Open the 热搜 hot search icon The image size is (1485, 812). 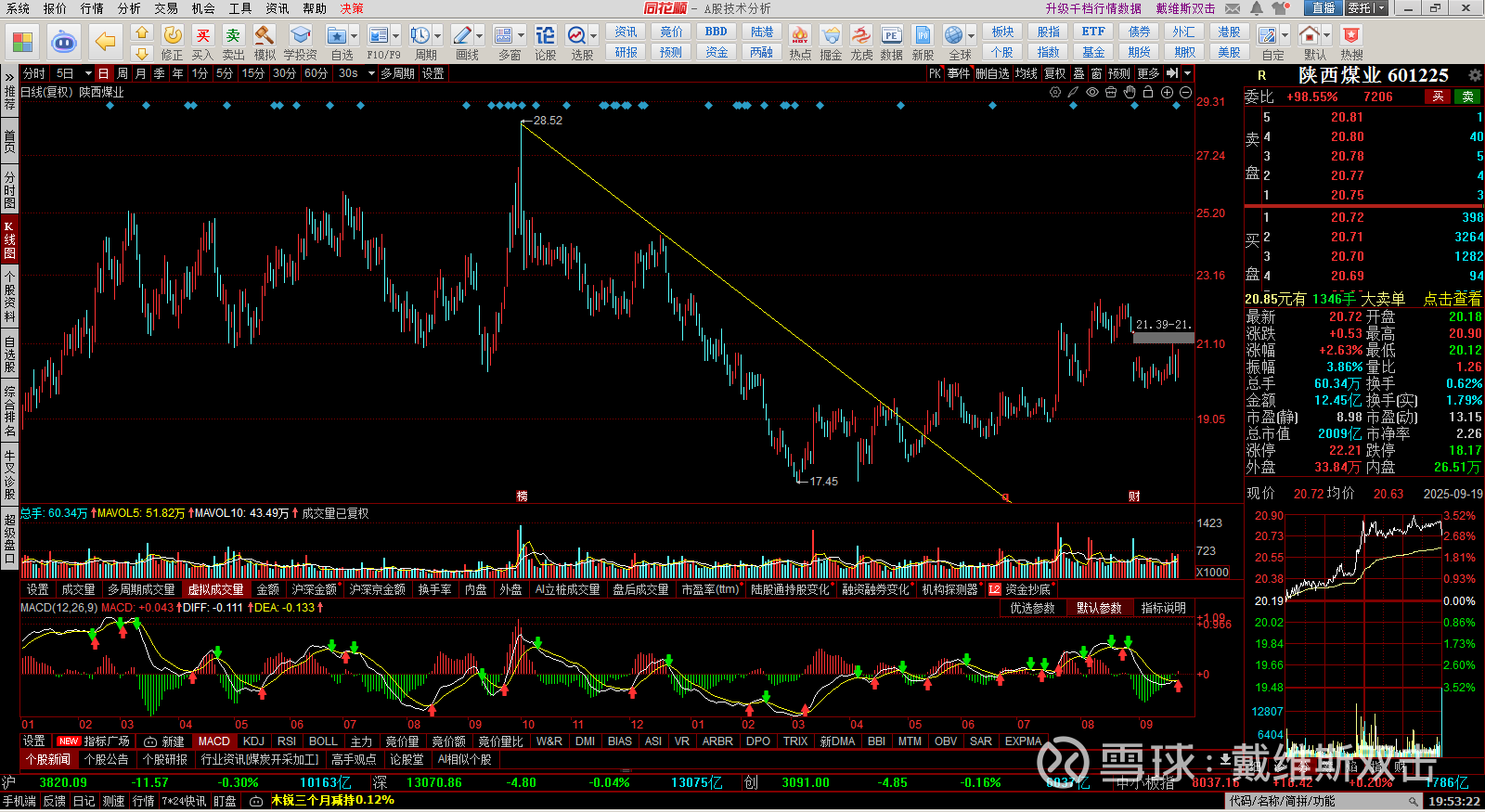[x=1351, y=35]
